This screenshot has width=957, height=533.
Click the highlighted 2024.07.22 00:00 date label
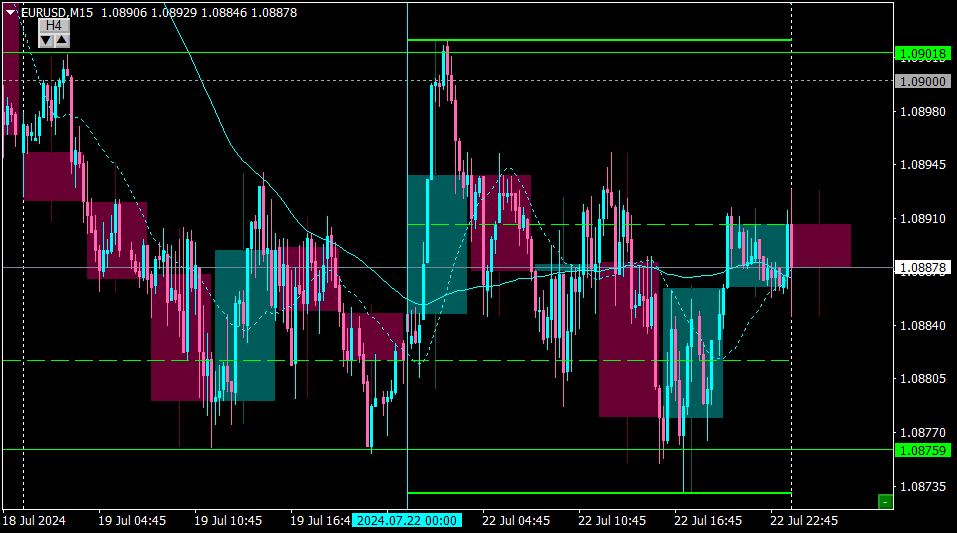coord(406,521)
